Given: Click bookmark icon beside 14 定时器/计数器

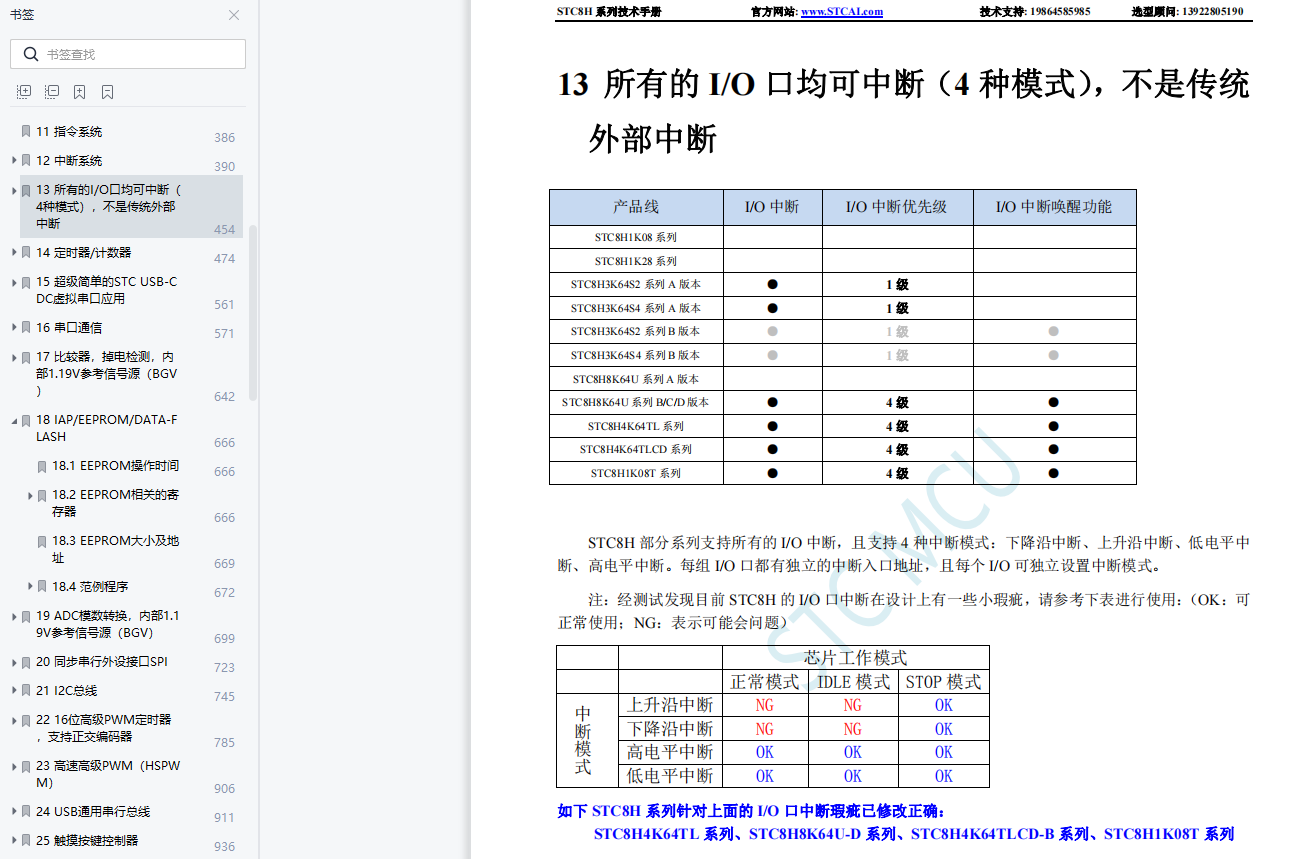Looking at the screenshot, I should [26, 252].
